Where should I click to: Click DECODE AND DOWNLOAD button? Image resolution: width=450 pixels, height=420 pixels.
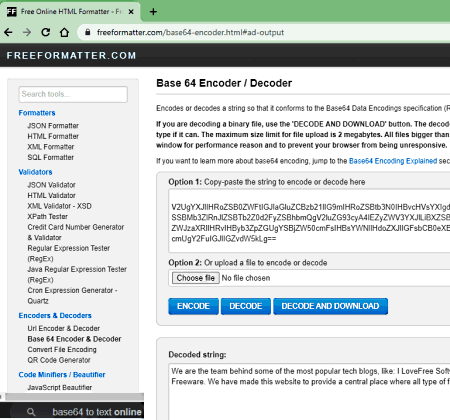click(330, 306)
